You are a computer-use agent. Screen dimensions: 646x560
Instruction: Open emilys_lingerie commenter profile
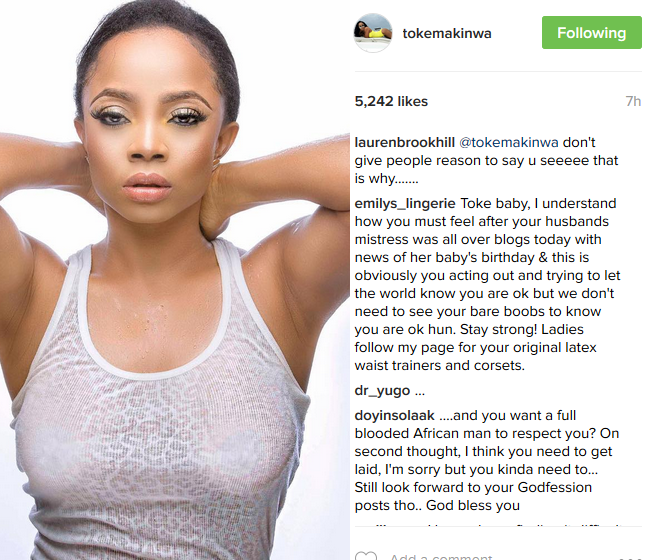click(405, 204)
